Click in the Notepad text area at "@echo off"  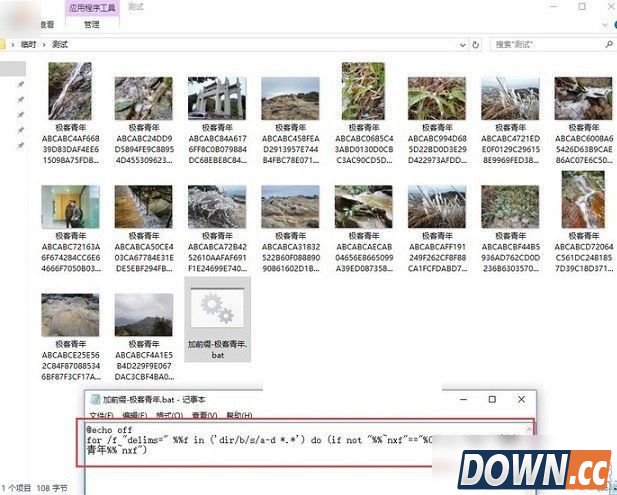click(x=109, y=430)
